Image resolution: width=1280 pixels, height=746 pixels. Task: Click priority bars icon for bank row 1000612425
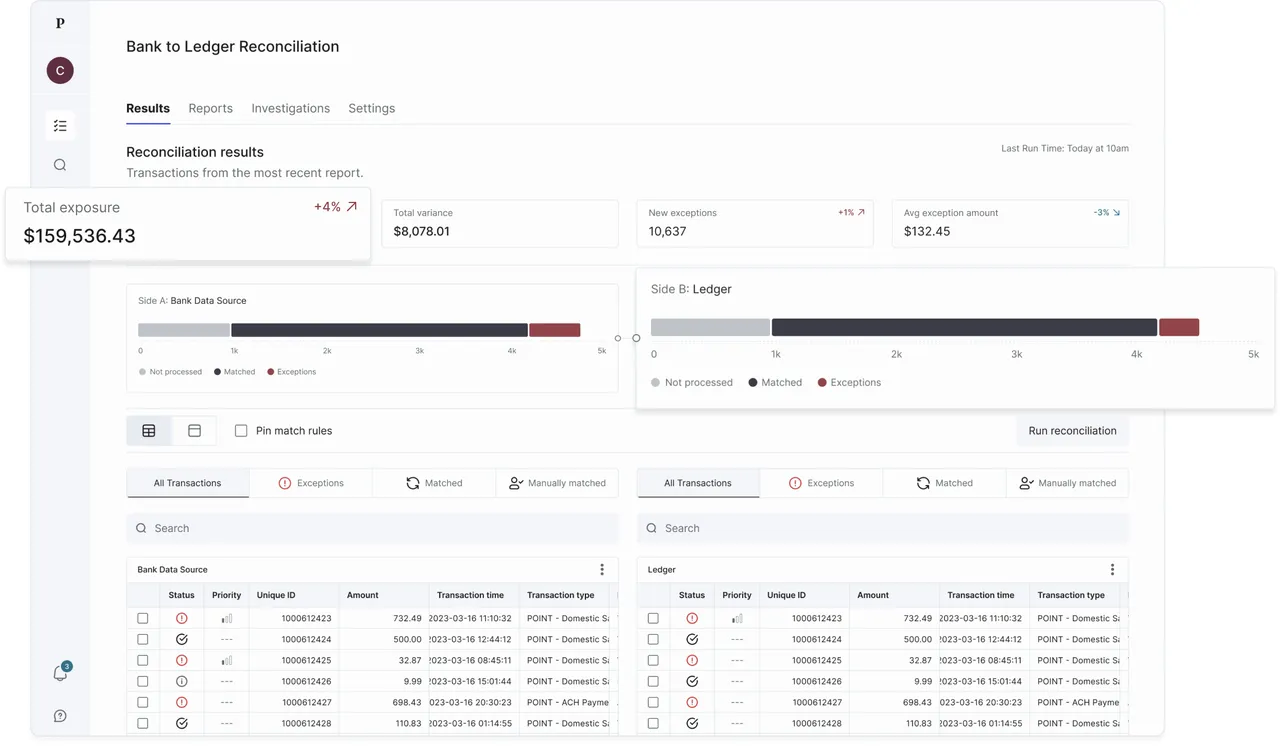[227, 661]
